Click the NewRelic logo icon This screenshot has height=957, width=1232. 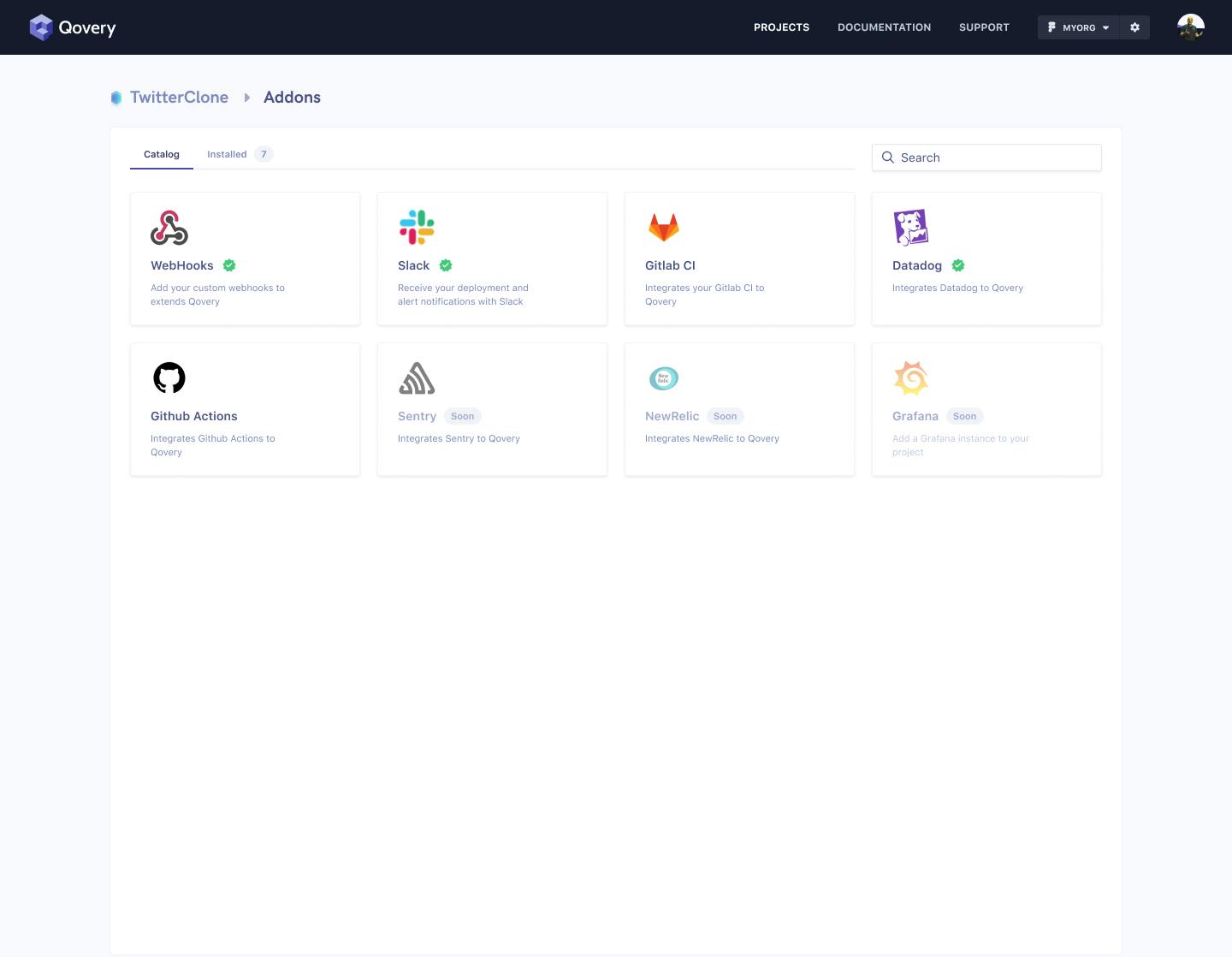664,377
